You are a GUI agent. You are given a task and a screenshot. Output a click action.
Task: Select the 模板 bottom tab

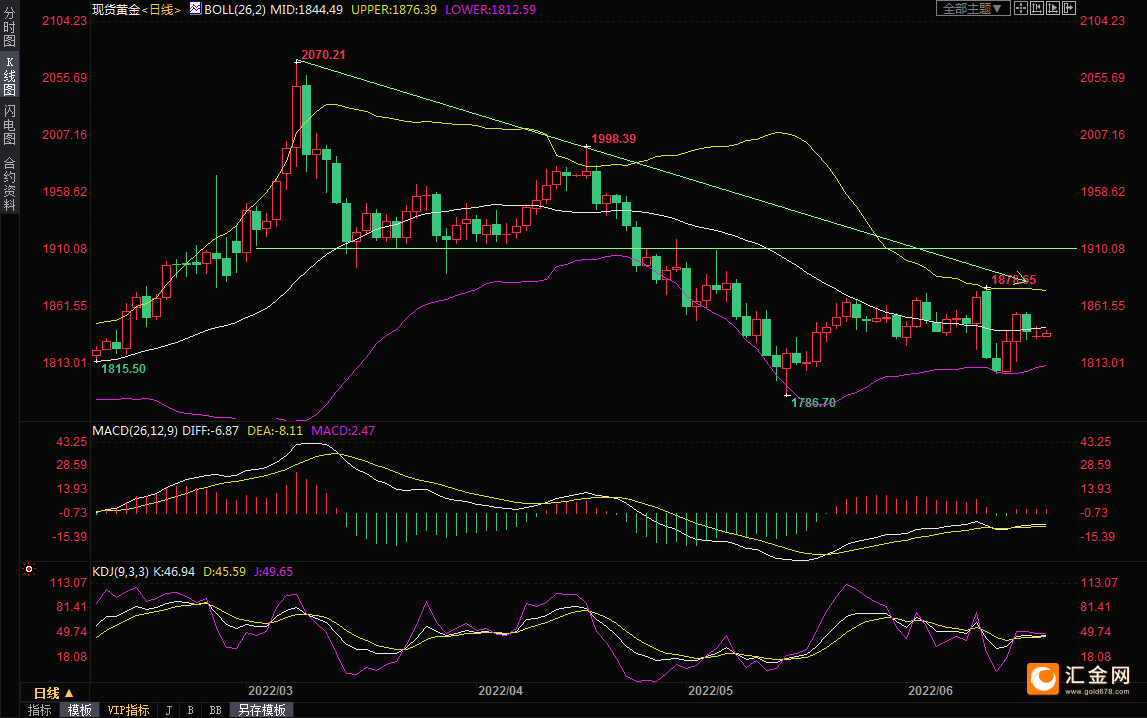(x=79, y=710)
